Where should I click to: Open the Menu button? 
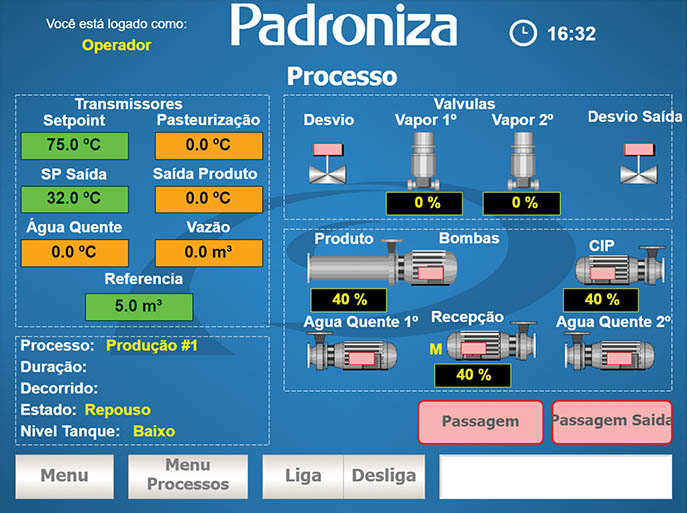[x=63, y=476]
